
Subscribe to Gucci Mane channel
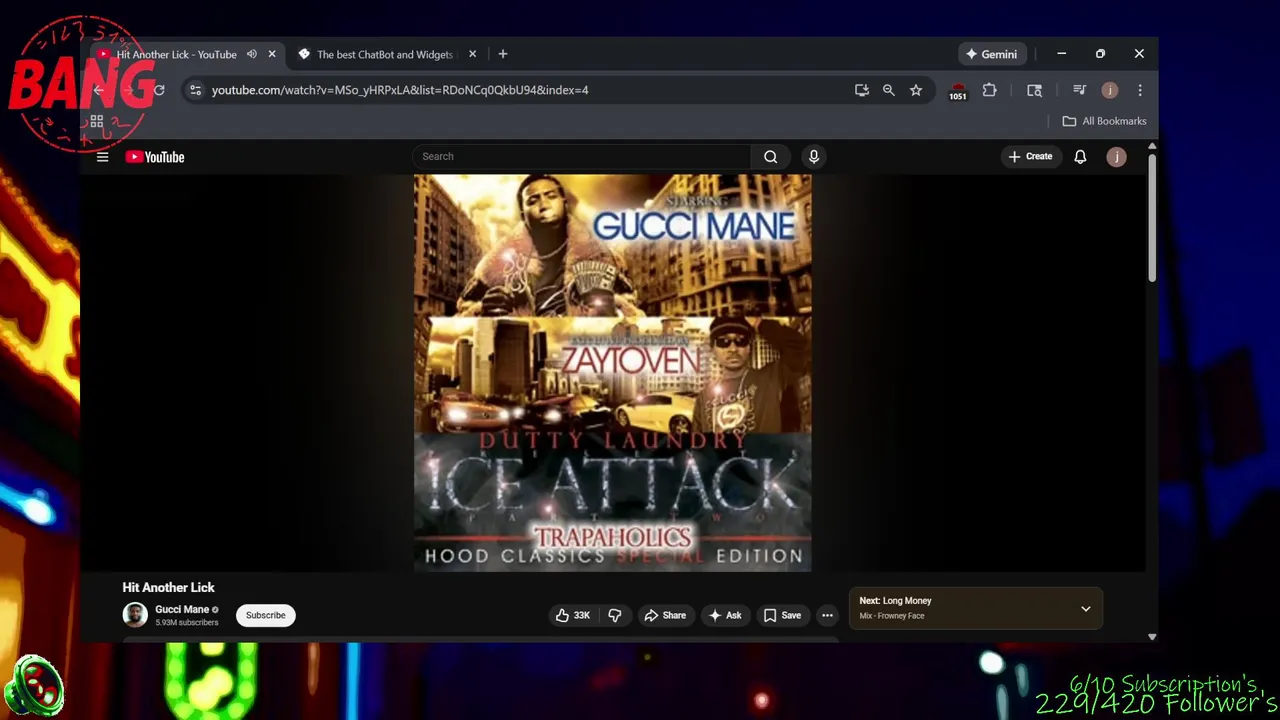(x=266, y=615)
